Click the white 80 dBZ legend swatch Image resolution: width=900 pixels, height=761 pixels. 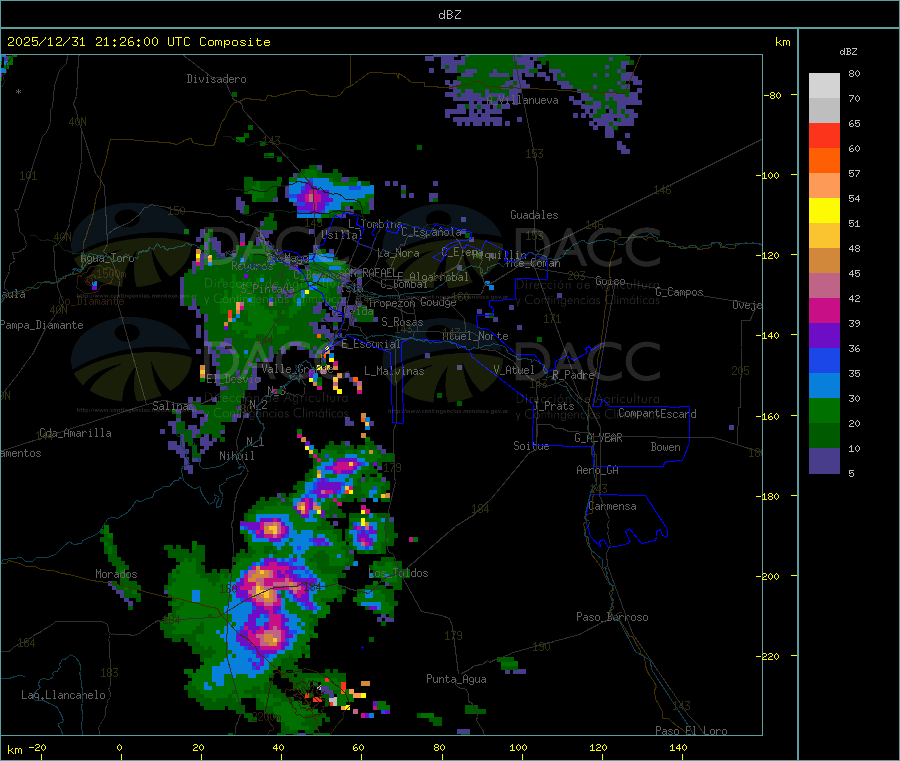click(824, 86)
